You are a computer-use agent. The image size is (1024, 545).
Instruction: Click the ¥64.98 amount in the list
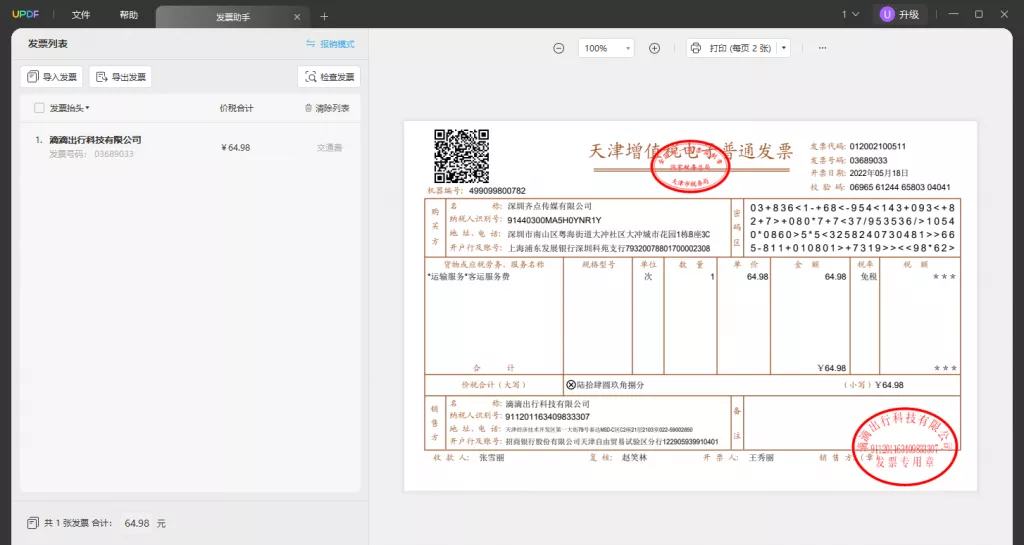236,148
